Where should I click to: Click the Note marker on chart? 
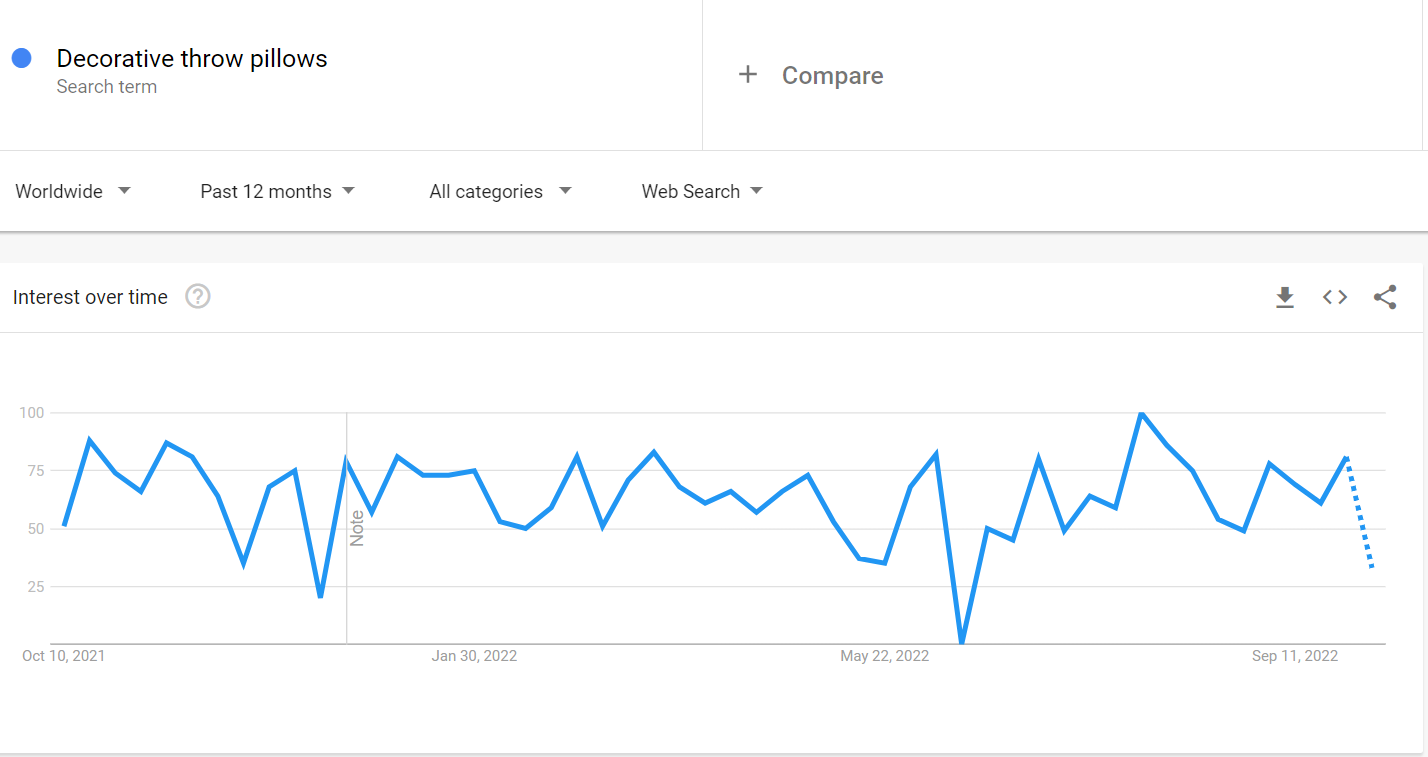pos(357,528)
